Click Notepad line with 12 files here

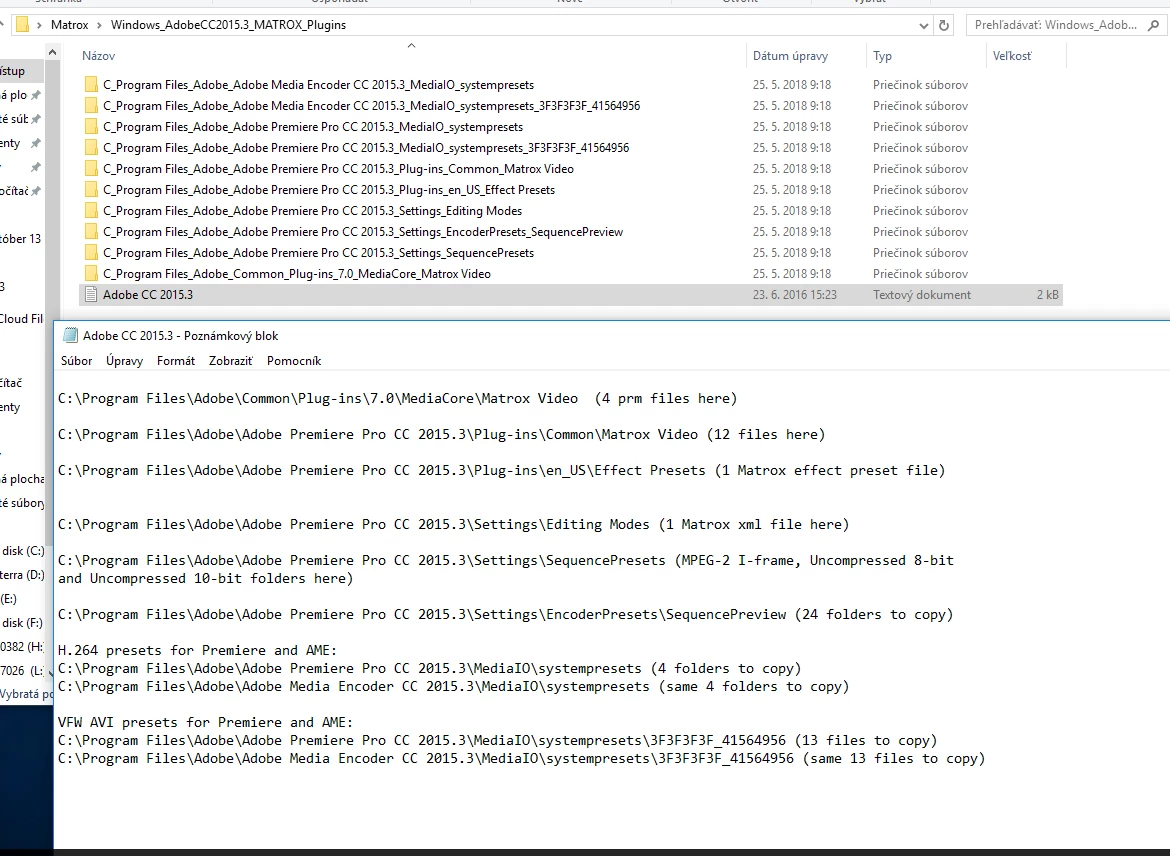(x=442, y=434)
